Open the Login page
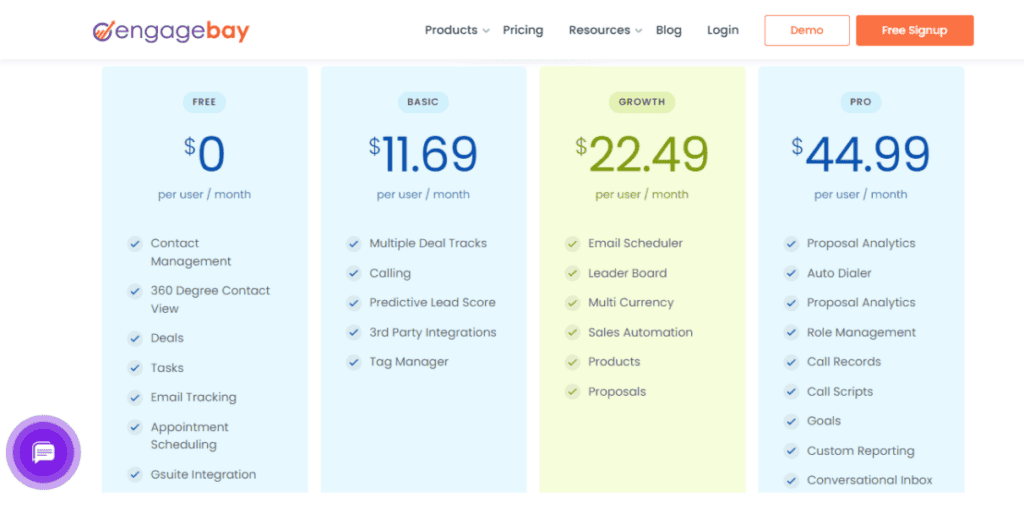Screen dimensions: 1024x509 (x=723, y=30)
